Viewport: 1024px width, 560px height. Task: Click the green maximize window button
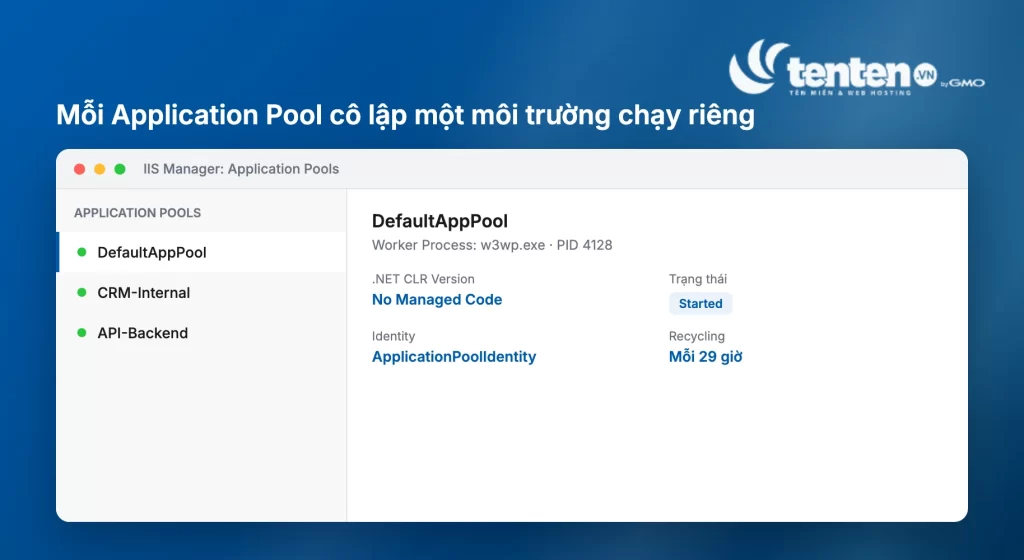click(x=120, y=169)
